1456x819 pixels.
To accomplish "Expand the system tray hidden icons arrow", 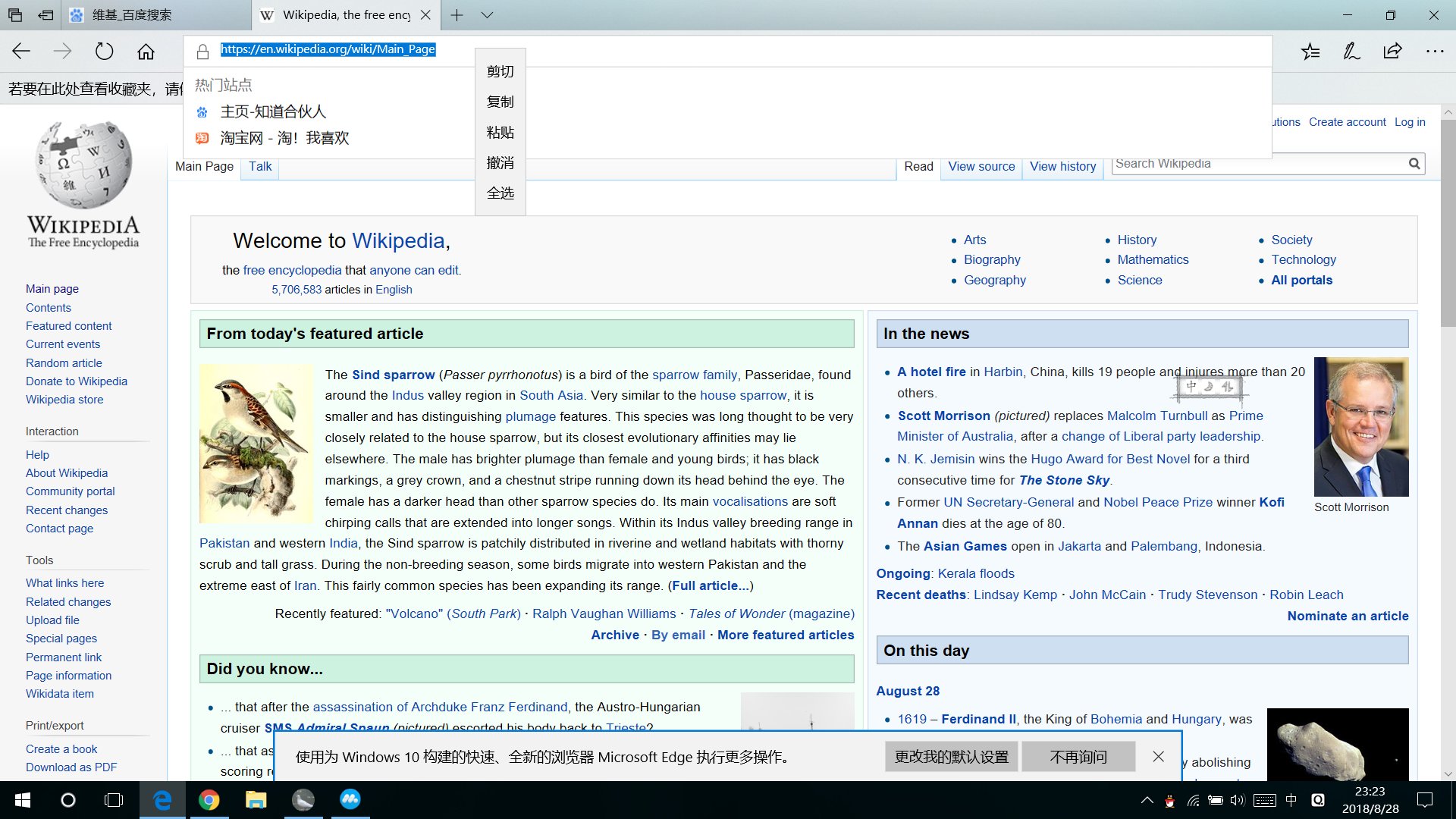I will click(x=1147, y=800).
